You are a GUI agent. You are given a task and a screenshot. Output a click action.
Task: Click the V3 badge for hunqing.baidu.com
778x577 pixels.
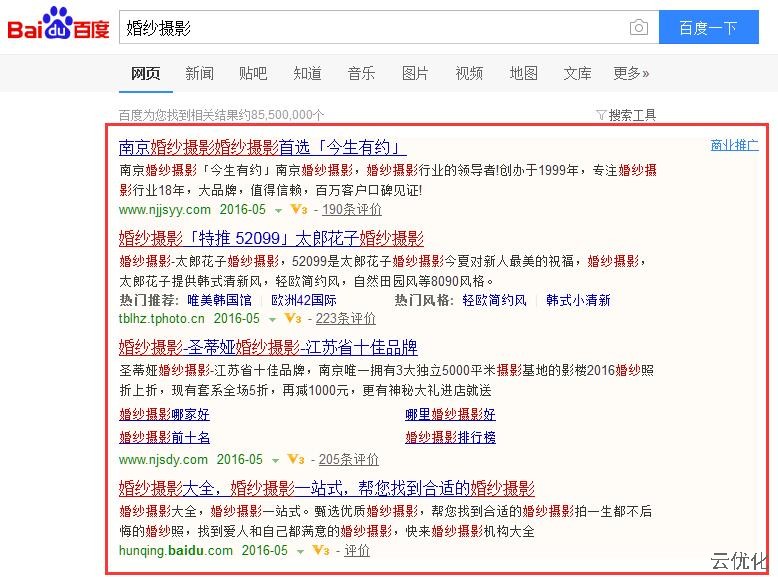pos(320,551)
